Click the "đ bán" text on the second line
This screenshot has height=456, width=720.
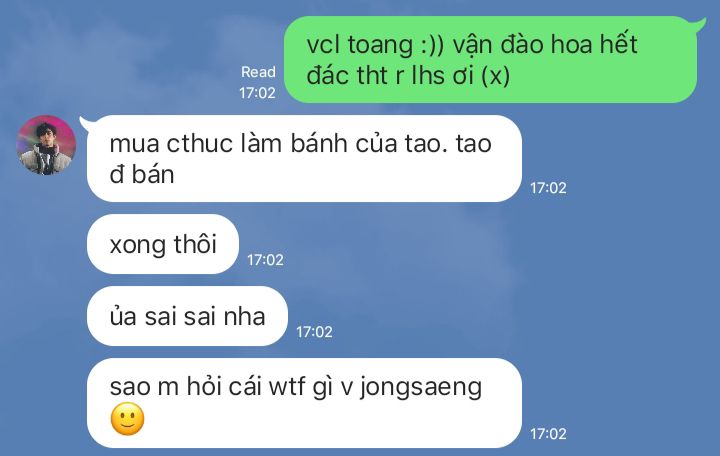click(x=142, y=175)
